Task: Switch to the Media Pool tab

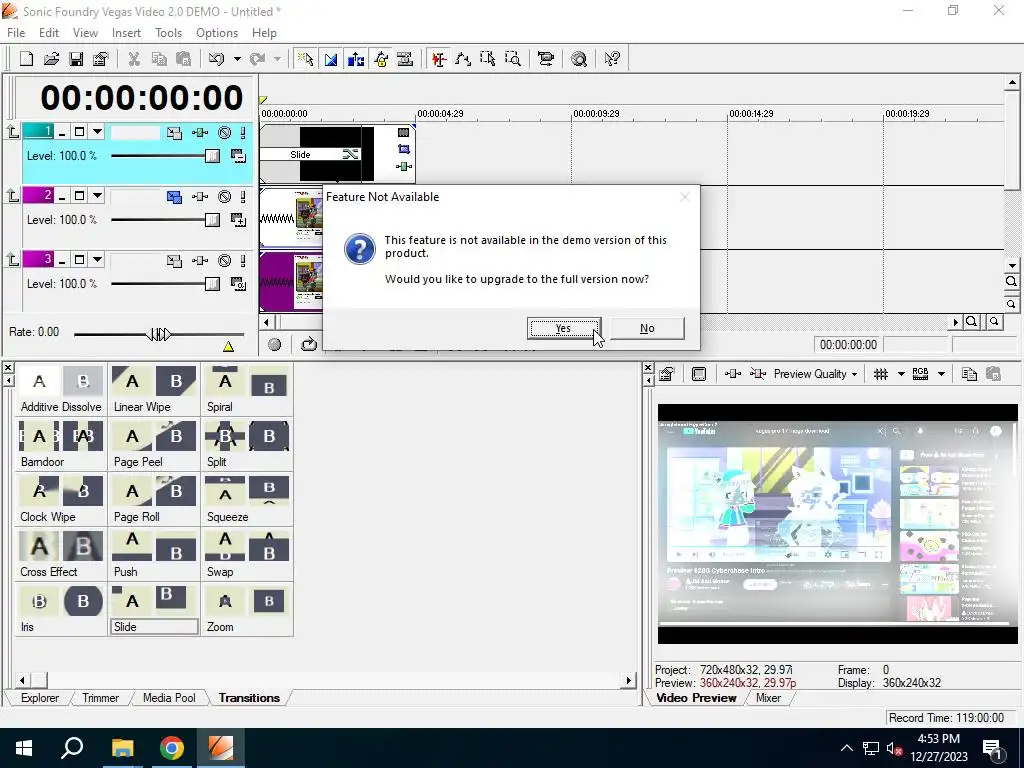Action: point(169,698)
